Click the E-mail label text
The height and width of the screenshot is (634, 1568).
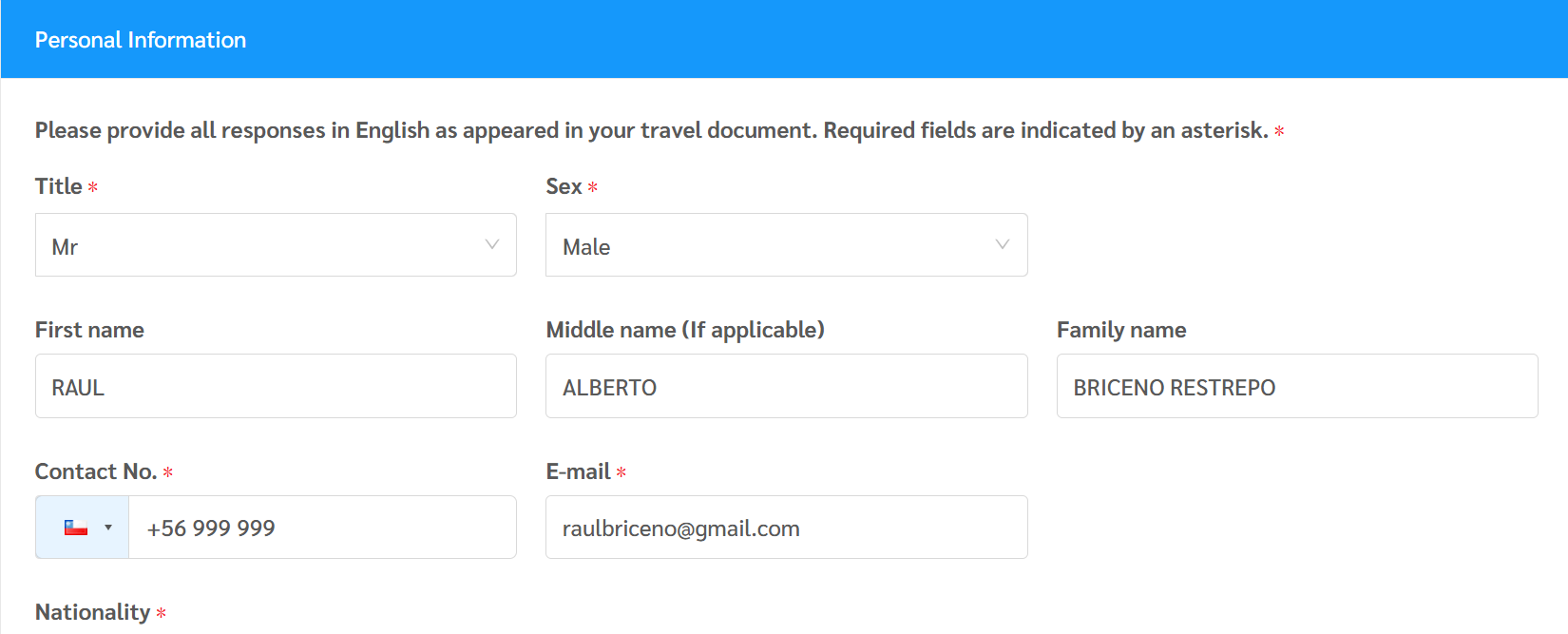578,471
